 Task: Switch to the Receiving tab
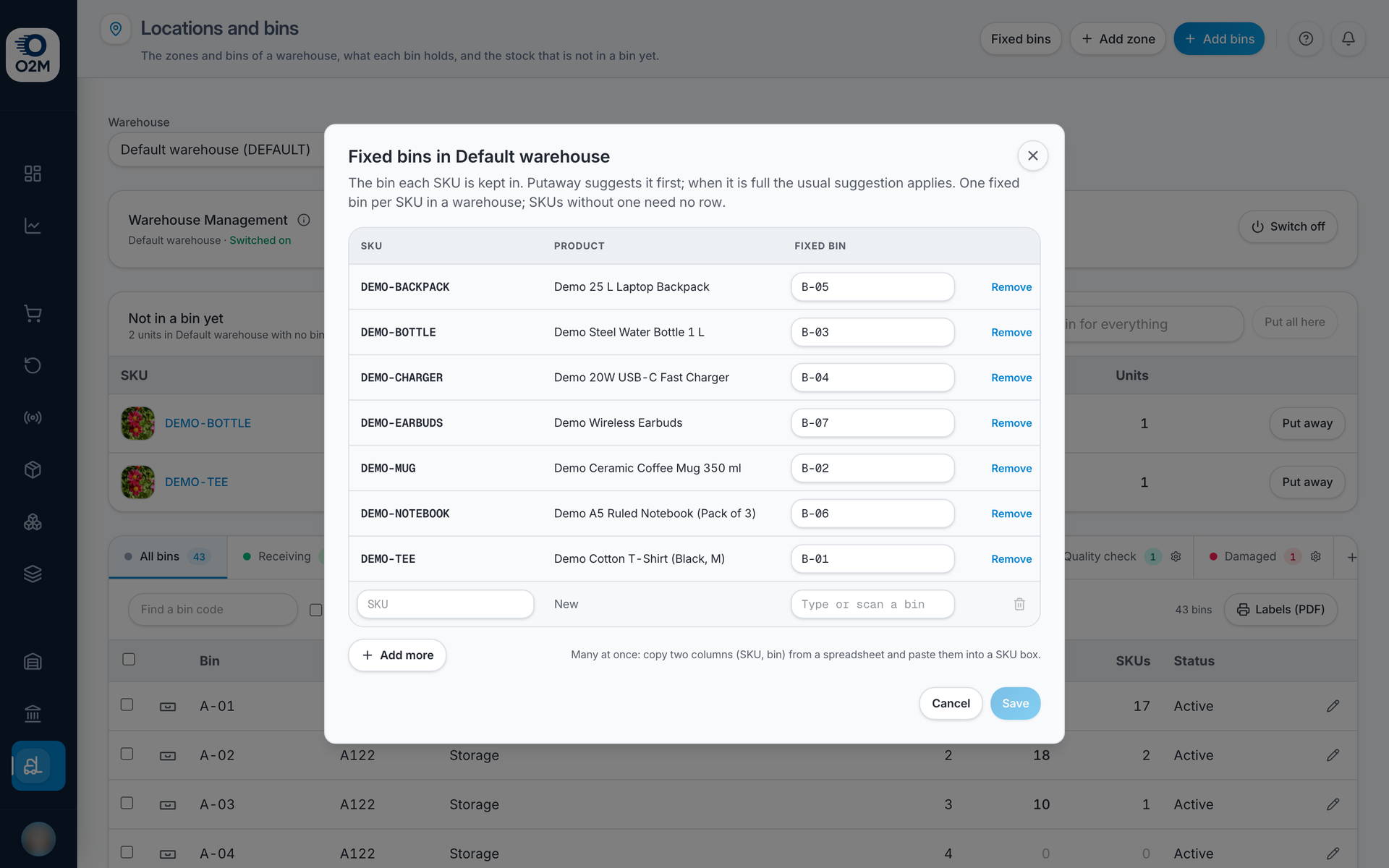click(277, 557)
